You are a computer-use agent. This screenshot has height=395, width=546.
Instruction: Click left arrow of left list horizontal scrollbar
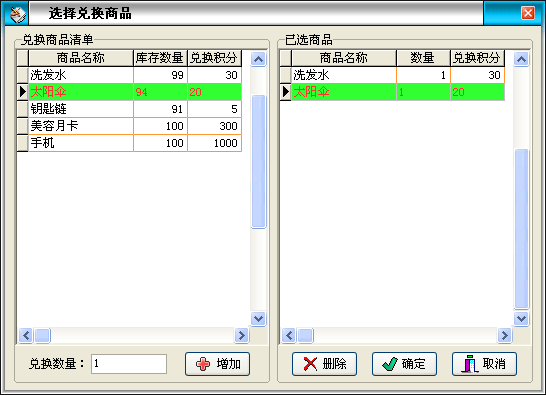tap(26, 336)
